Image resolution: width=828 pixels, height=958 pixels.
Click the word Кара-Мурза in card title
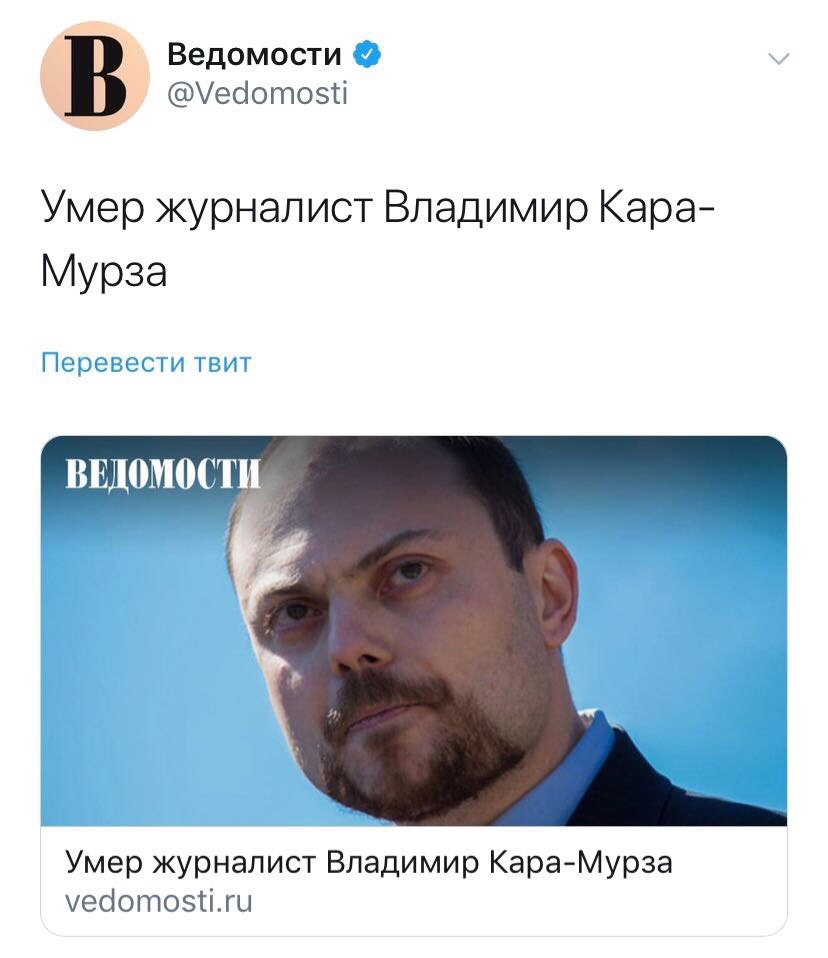[581, 863]
